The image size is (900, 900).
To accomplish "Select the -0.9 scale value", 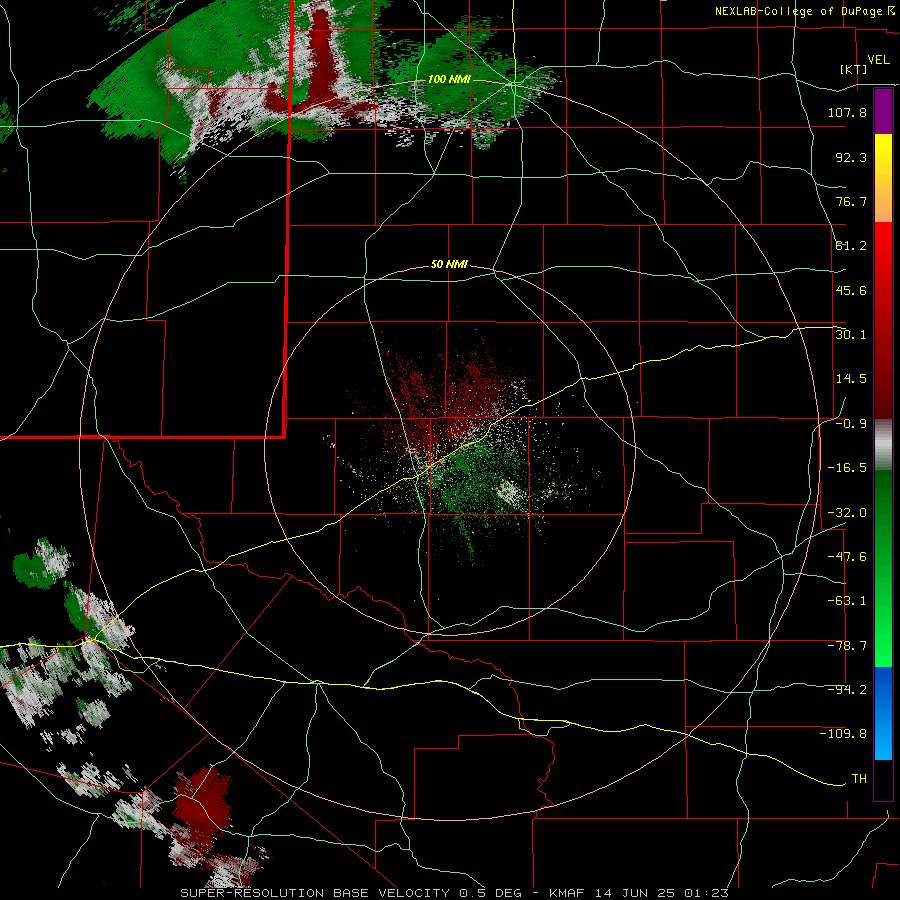I will [851, 424].
